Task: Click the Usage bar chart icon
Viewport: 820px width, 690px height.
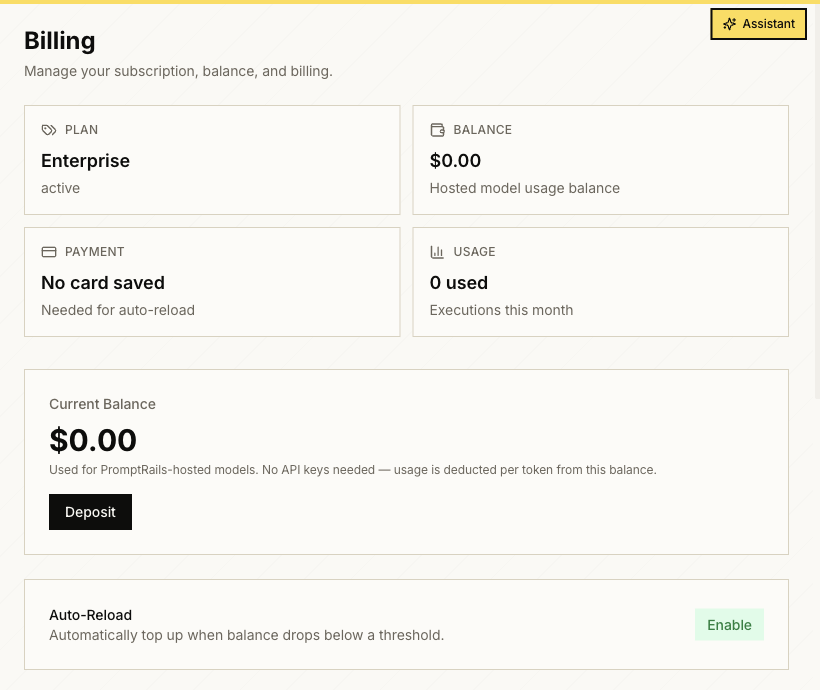Action: (x=437, y=252)
